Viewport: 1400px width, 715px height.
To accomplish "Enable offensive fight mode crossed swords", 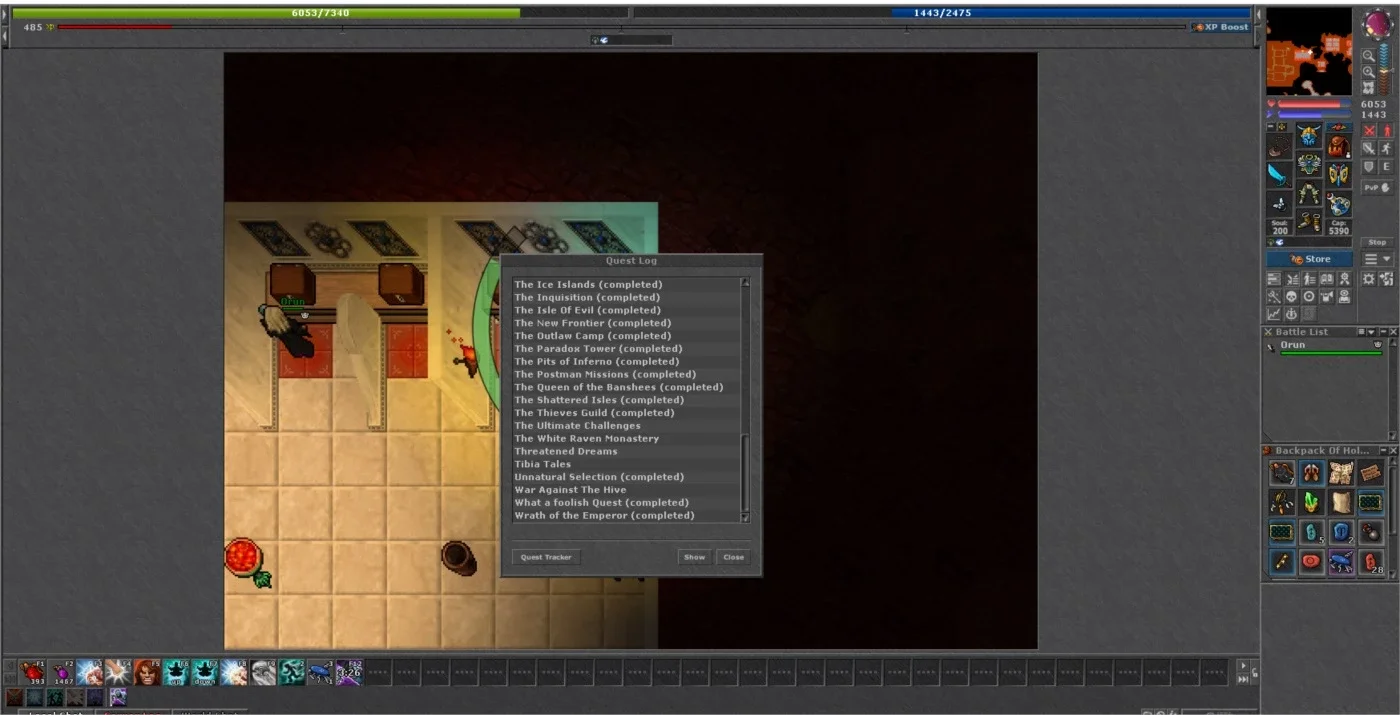I will point(1369,131).
